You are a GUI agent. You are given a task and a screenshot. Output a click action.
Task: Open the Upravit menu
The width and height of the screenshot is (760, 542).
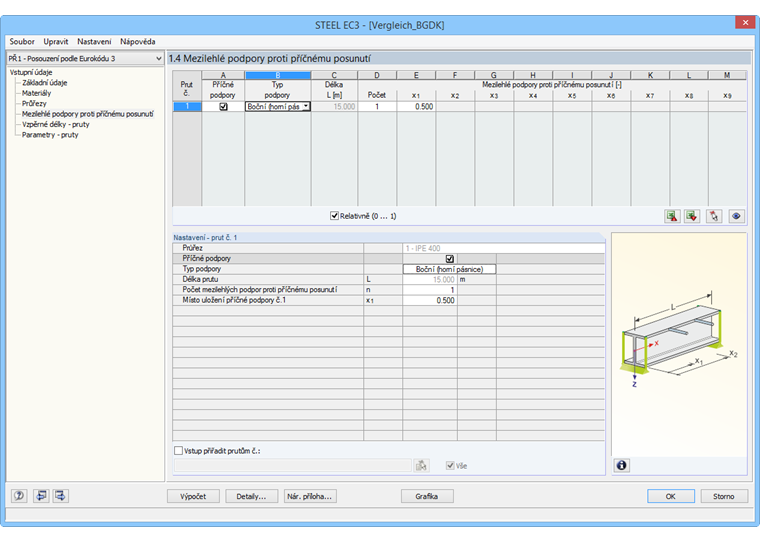(56, 42)
